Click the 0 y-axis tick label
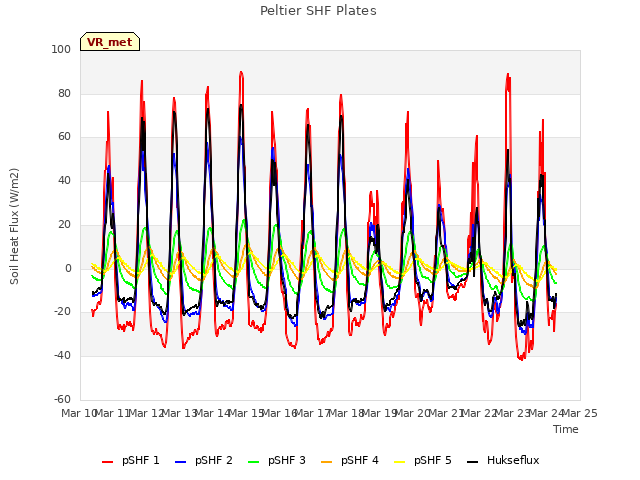The height and width of the screenshot is (480, 640). (68, 268)
